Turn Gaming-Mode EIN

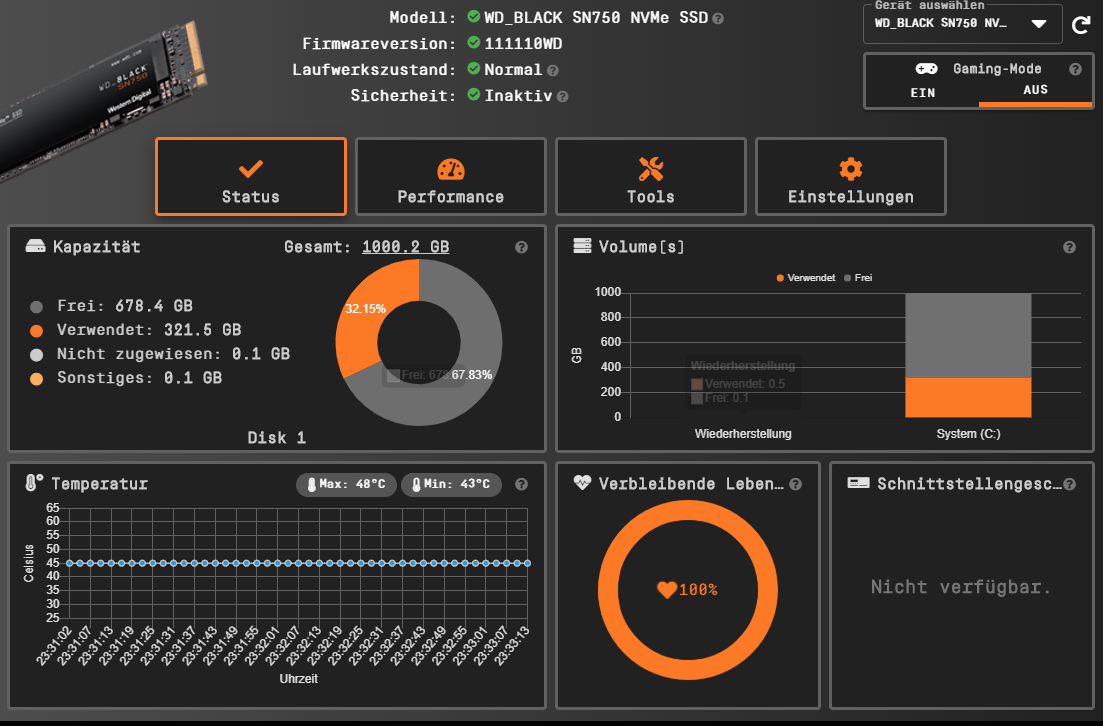(x=922, y=93)
